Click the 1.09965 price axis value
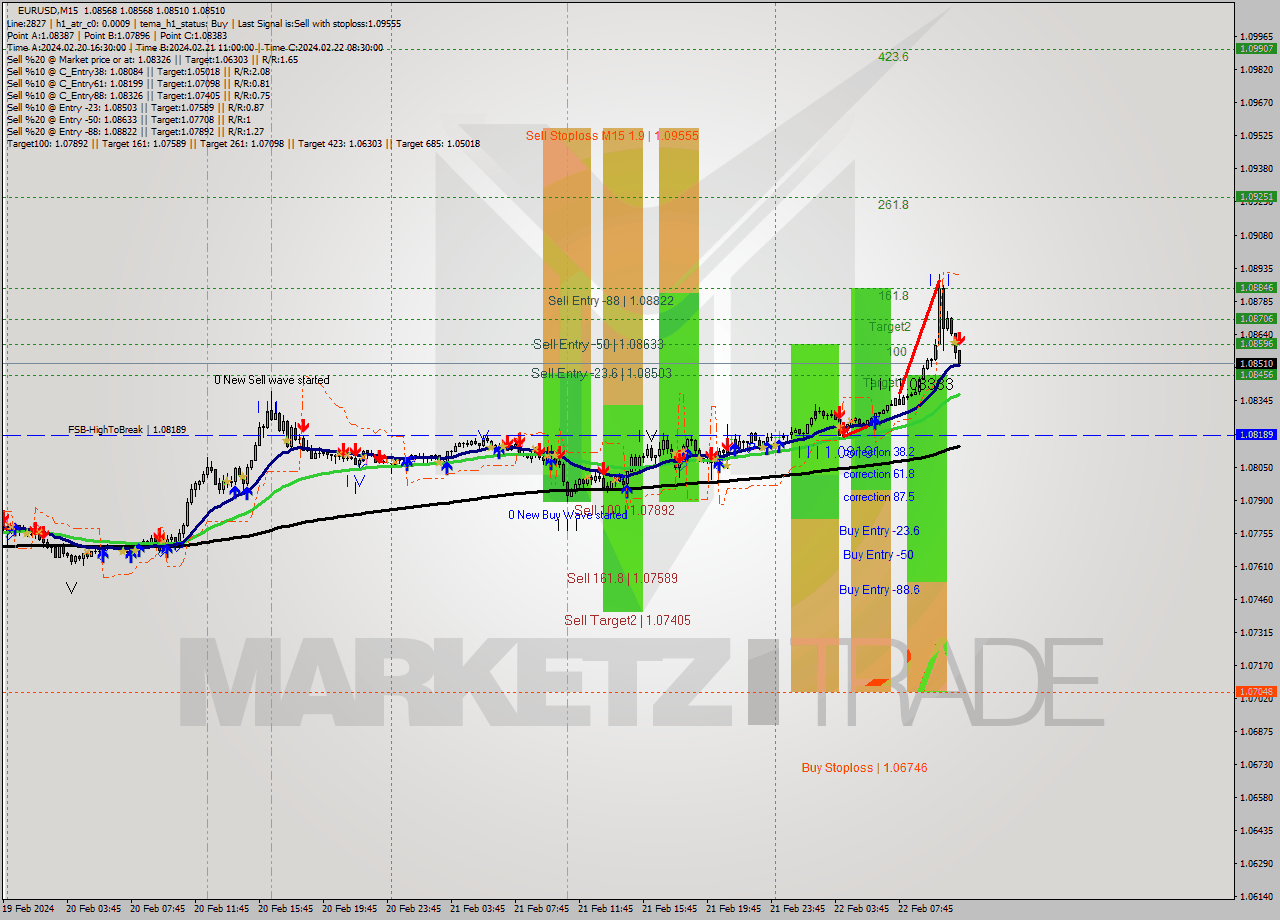 1256,36
